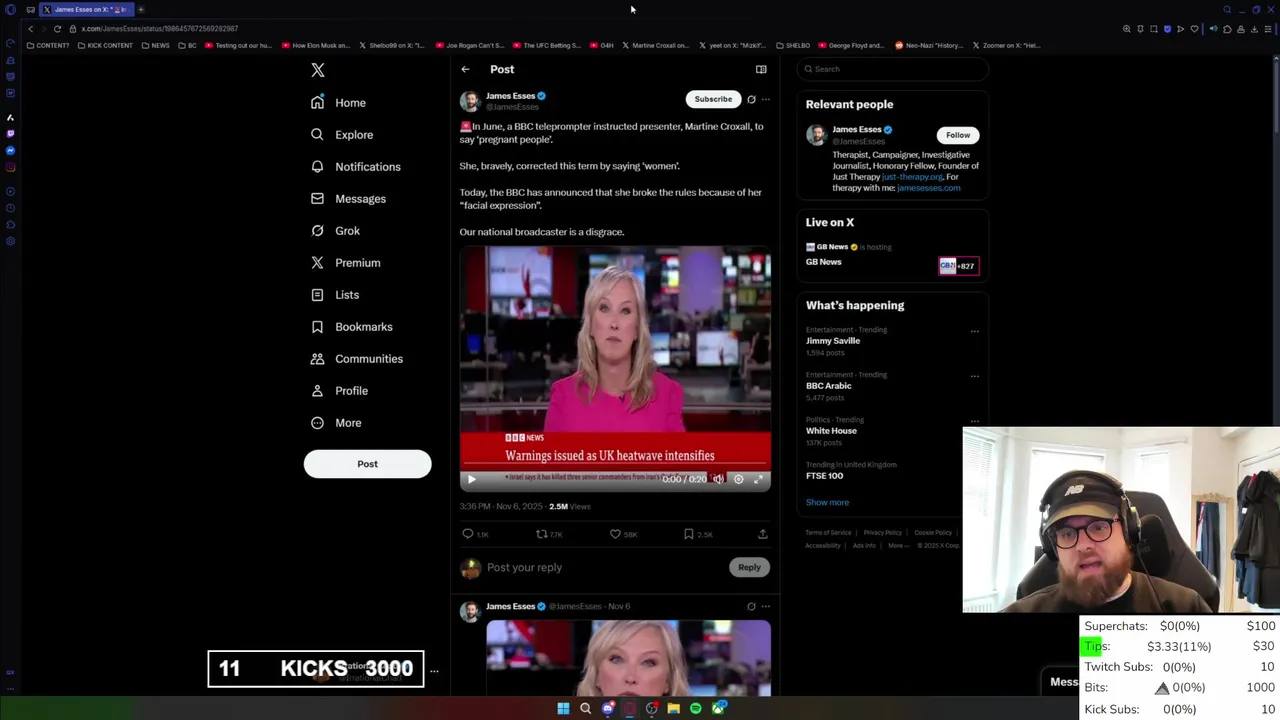
Task: Open Windows taskbar search
Action: coord(585,709)
